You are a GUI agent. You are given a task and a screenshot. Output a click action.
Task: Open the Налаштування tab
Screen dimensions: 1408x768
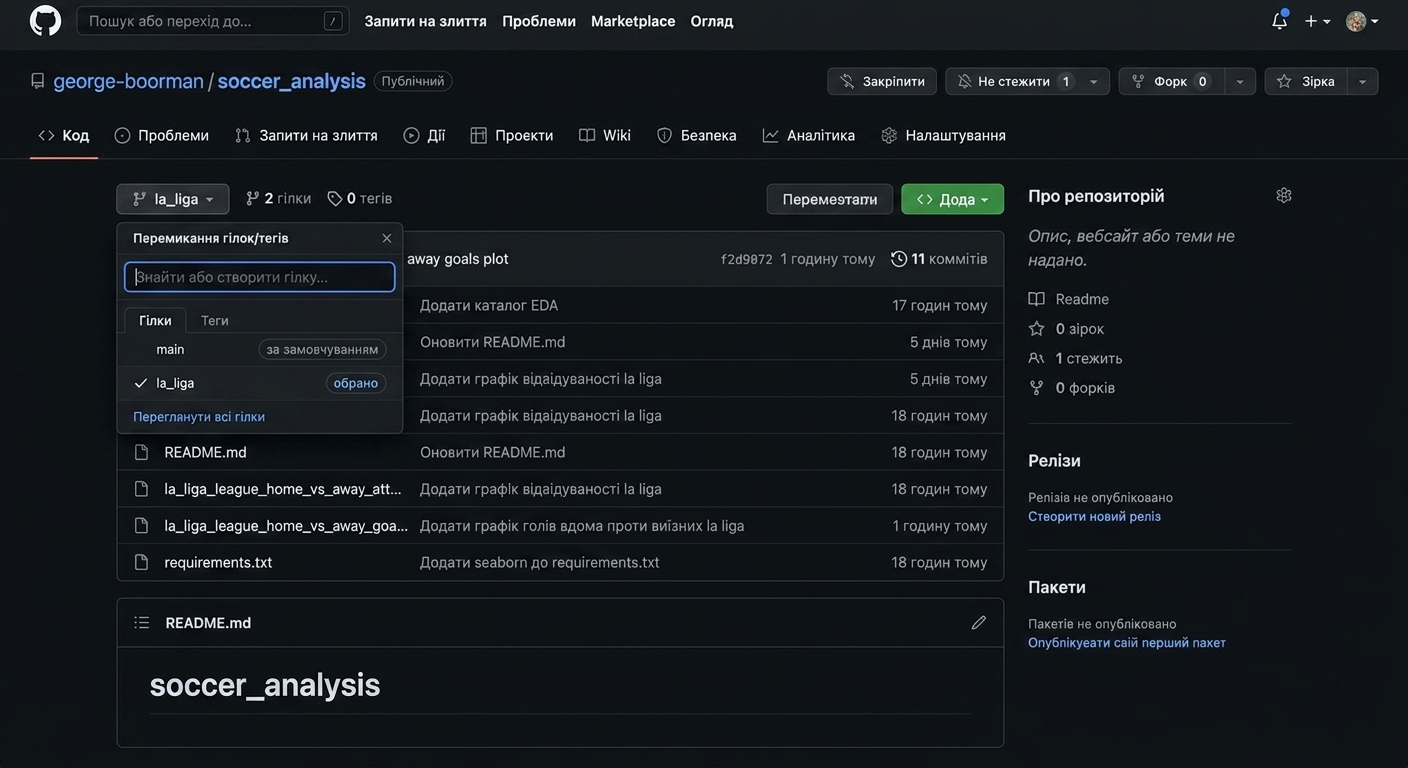(944, 135)
